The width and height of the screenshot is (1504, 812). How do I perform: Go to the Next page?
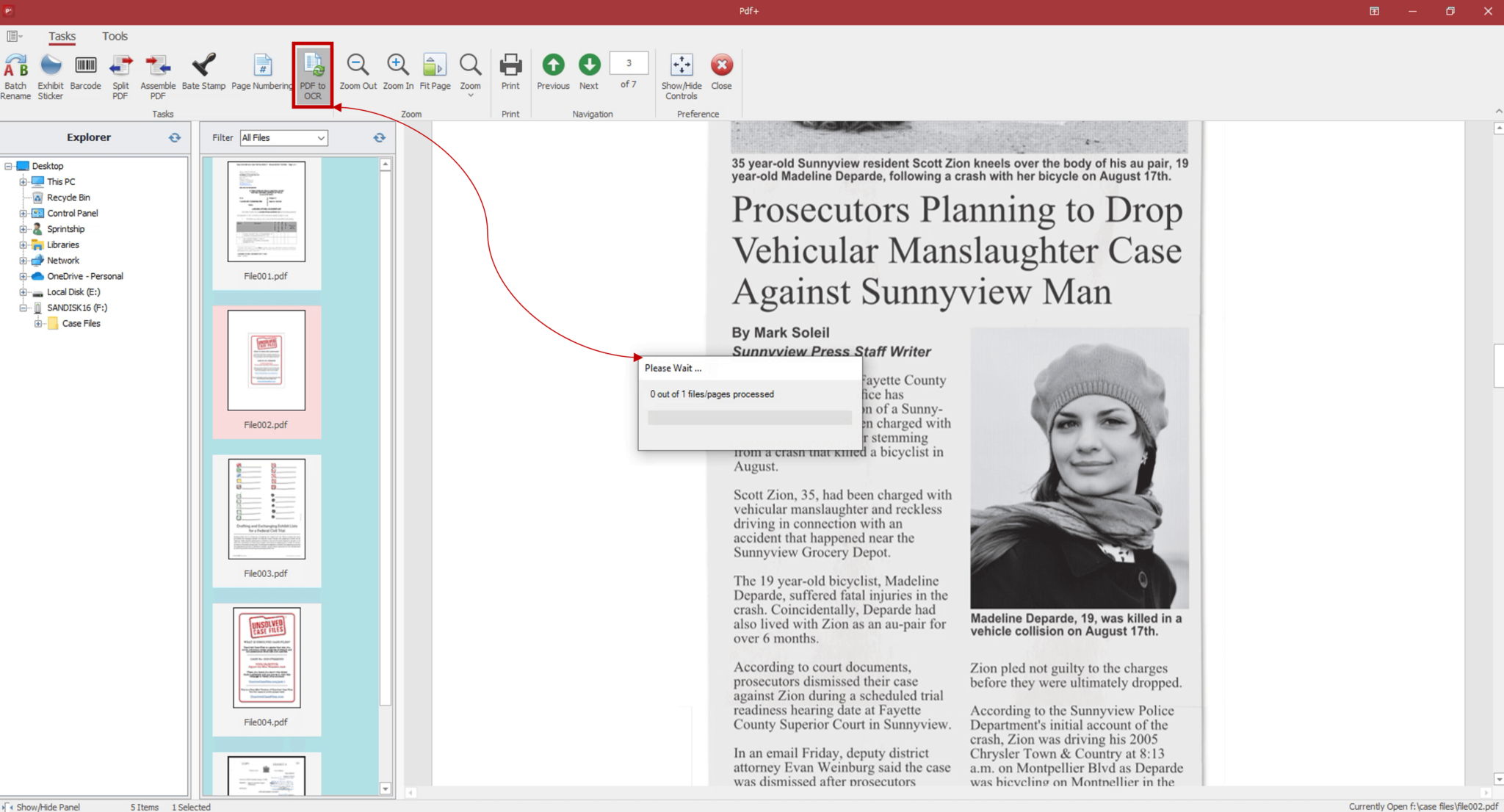pyautogui.click(x=589, y=72)
